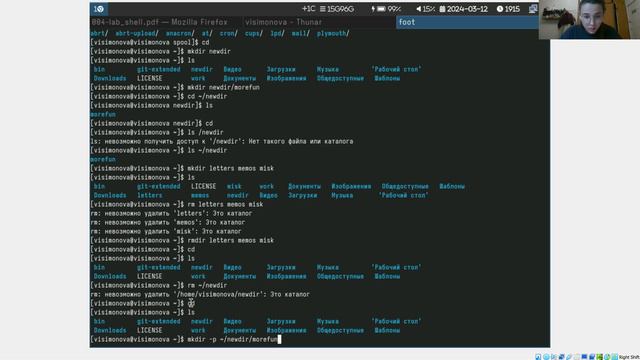
Task: Click the 'rmdir letters memos misk' command
Action: tap(231, 240)
